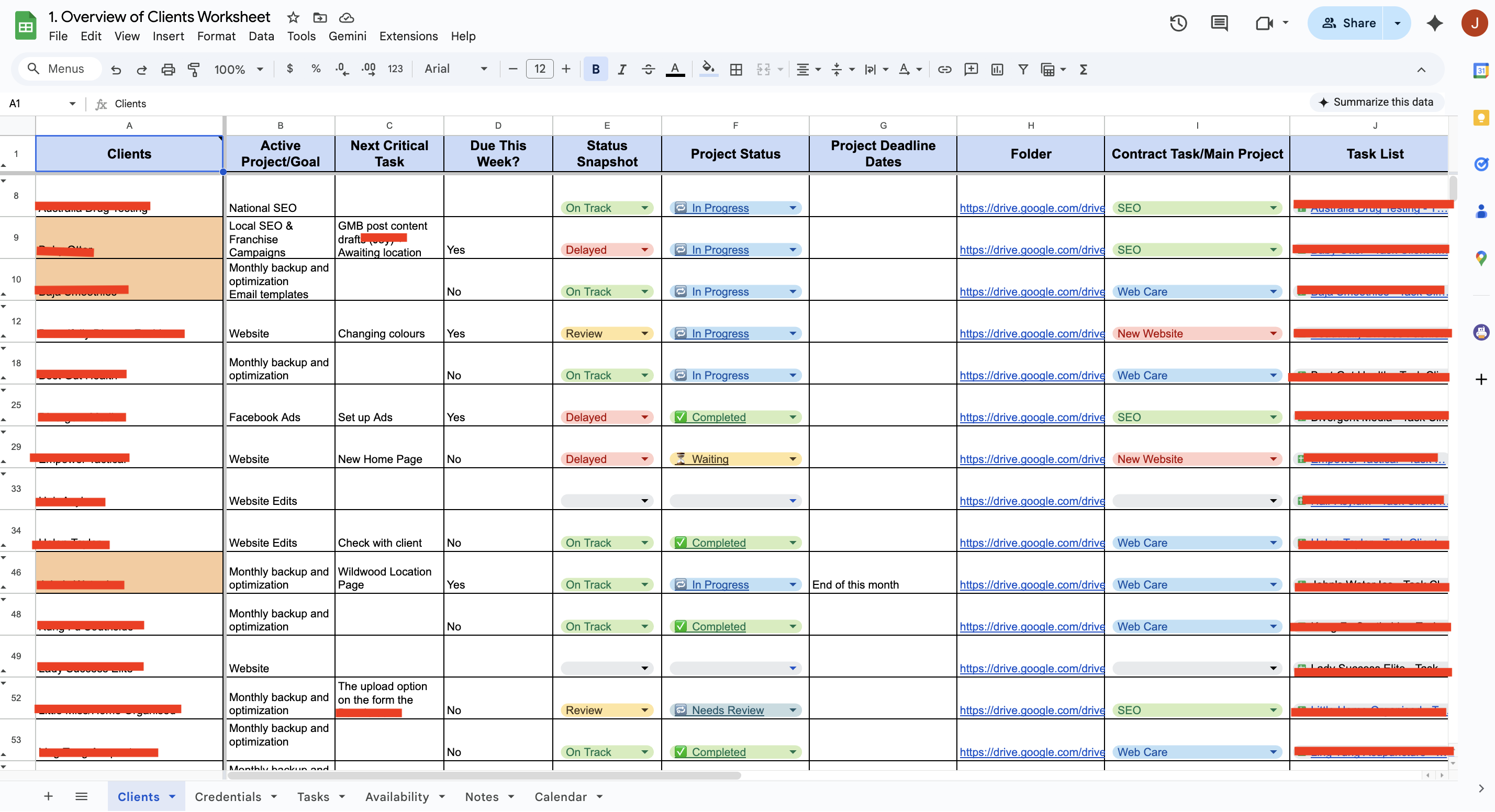Open Delayed status dropdown in row 25

[644, 417]
